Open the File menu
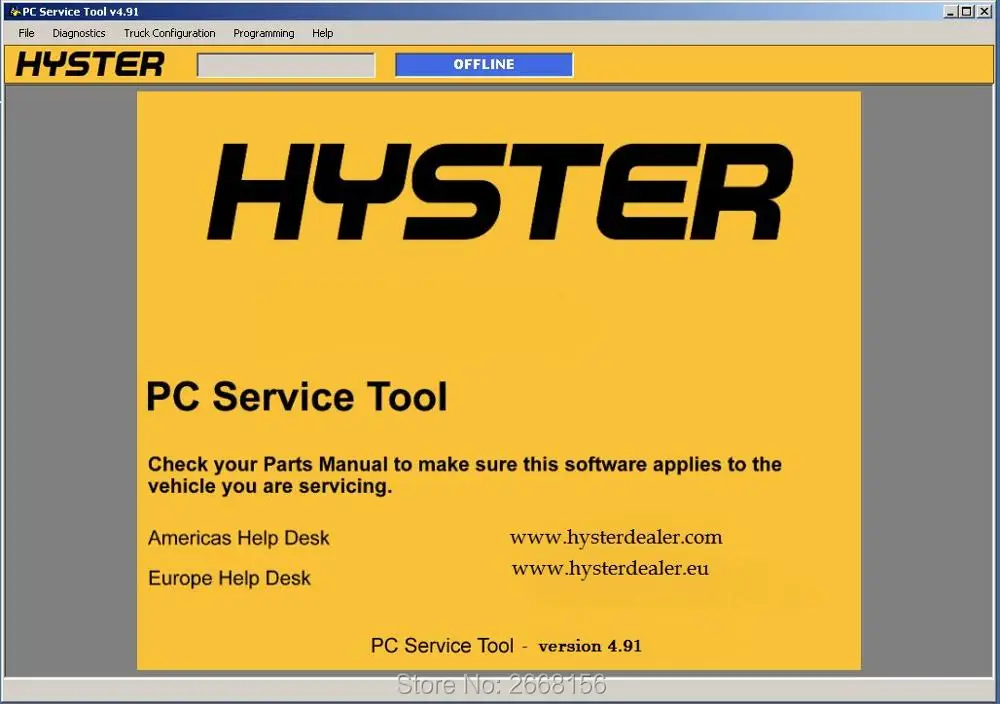The height and width of the screenshot is (704, 1000). click(26, 33)
